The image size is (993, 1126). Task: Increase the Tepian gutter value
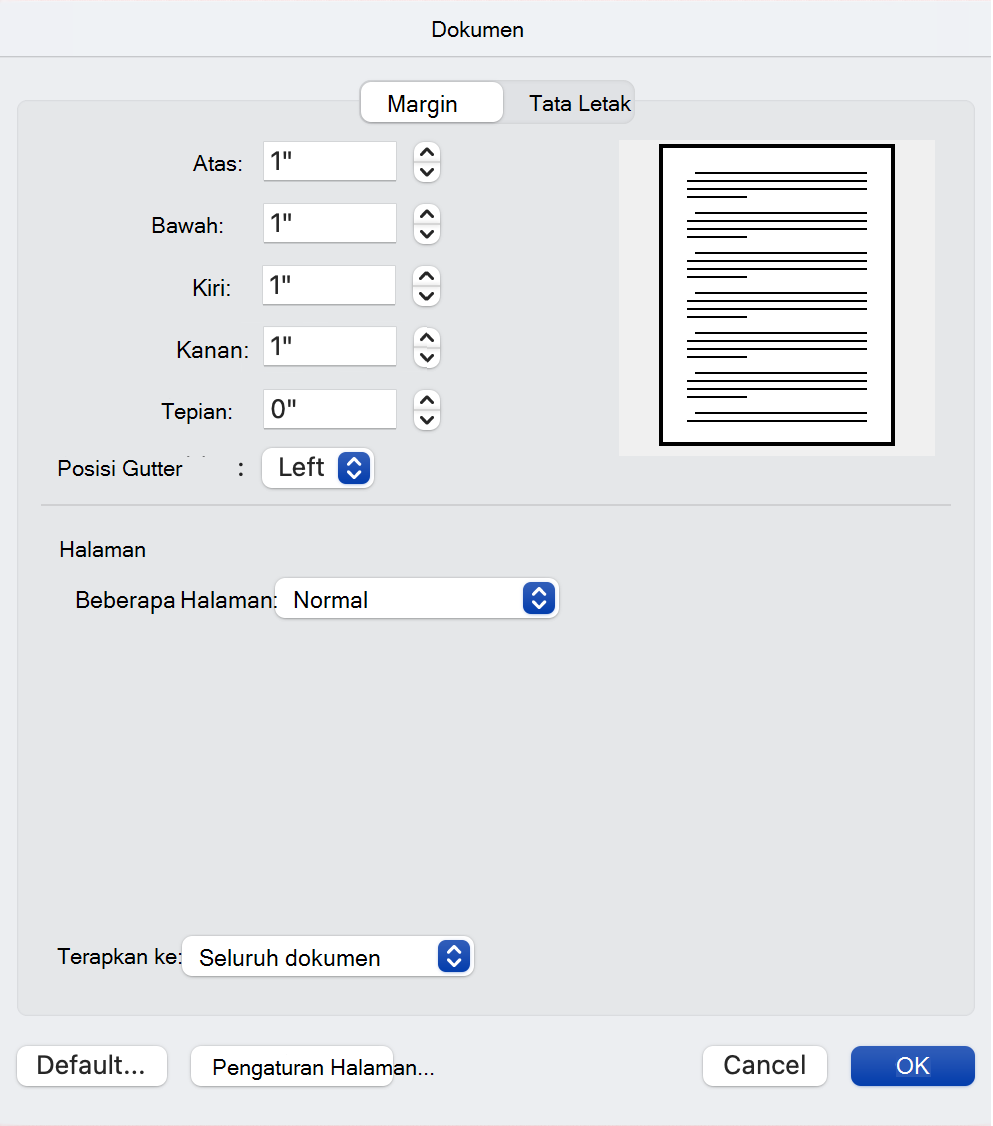[x=426, y=401]
